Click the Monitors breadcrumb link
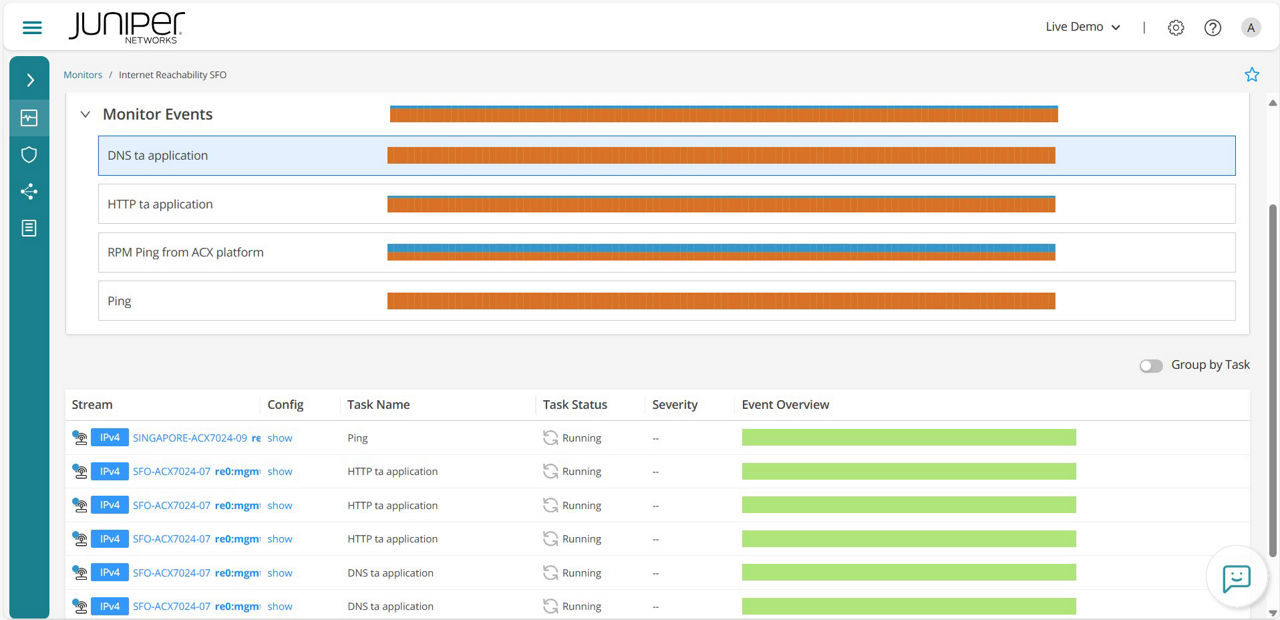 pos(83,74)
